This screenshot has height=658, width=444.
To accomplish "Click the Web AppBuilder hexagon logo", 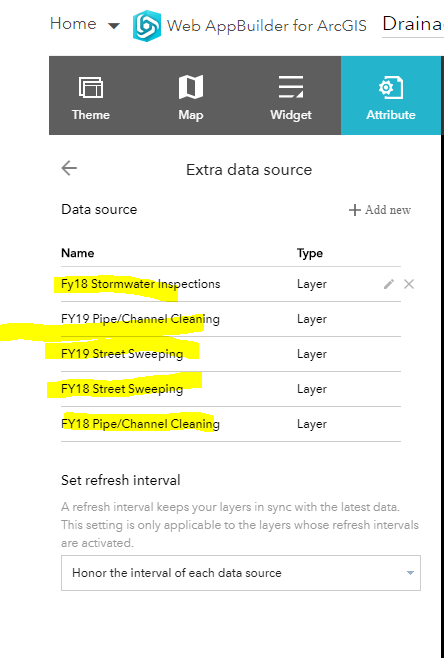I will 146,26.
